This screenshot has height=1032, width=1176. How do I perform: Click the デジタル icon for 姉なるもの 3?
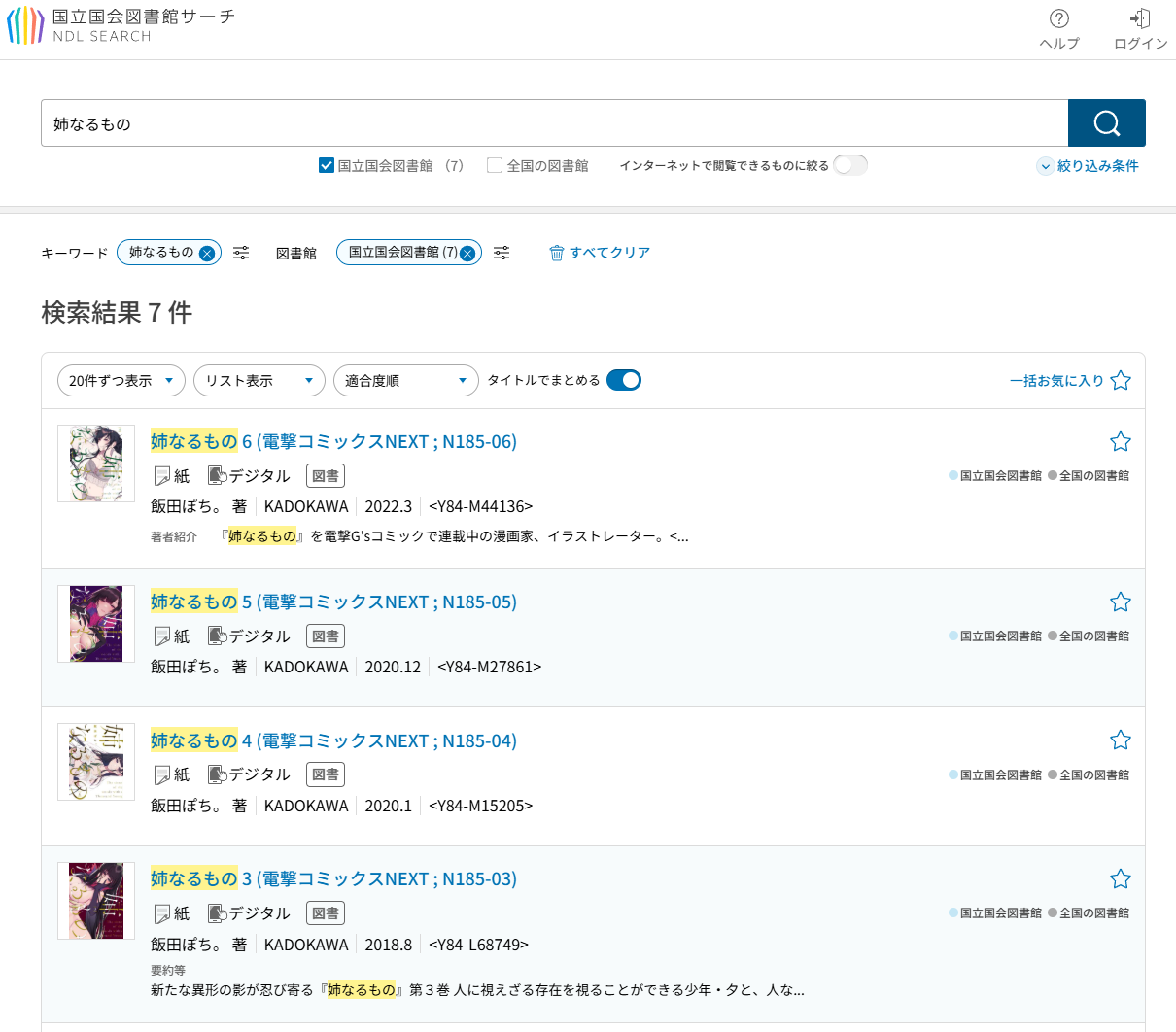218,913
